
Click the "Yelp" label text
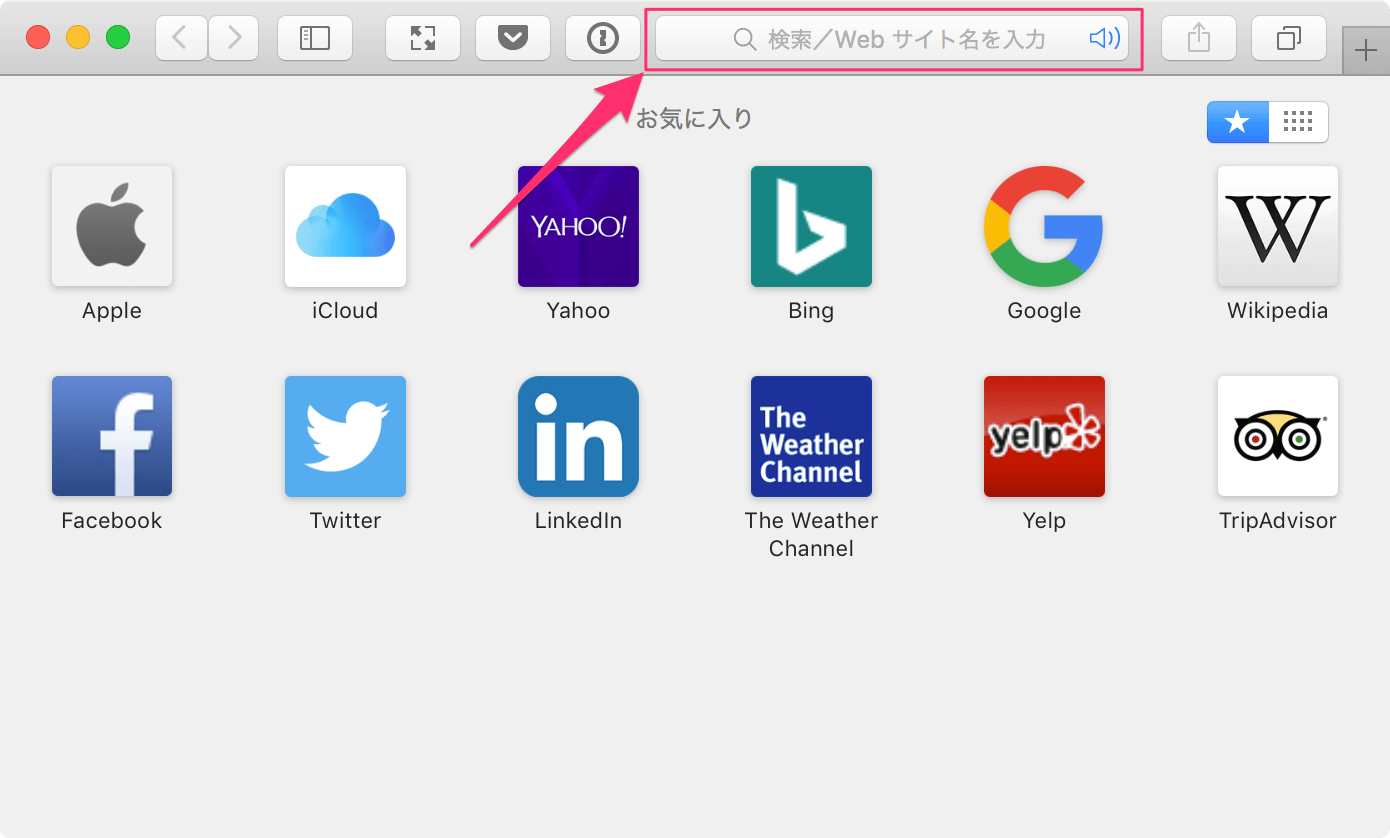[1044, 521]
